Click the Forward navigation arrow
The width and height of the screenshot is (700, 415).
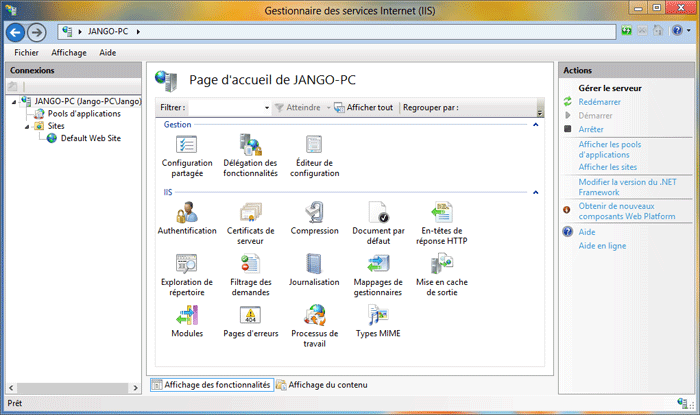pos(37,32)
